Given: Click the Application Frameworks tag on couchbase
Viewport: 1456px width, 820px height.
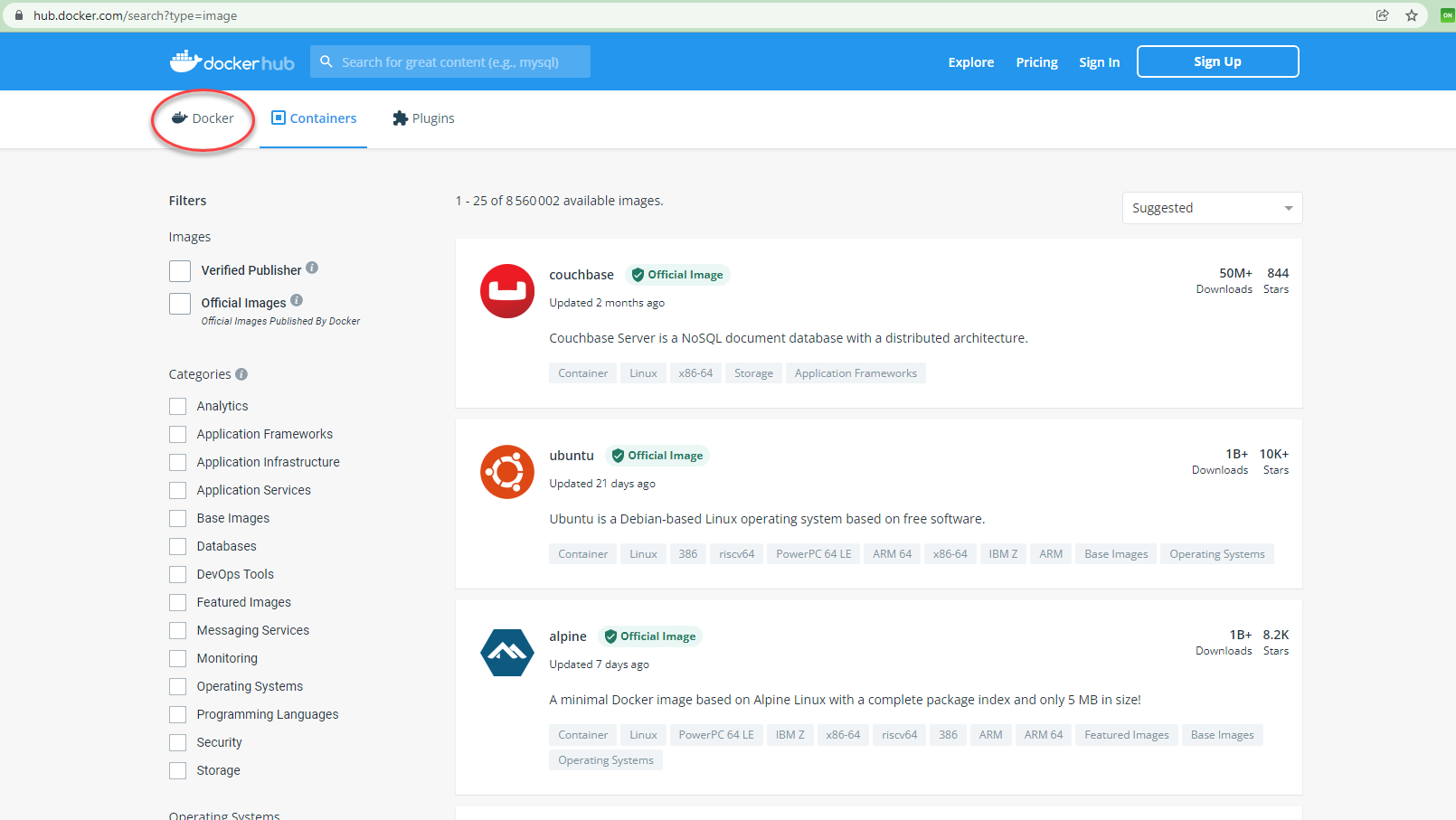Looking at the screenshot, I should tap(856, 373).
